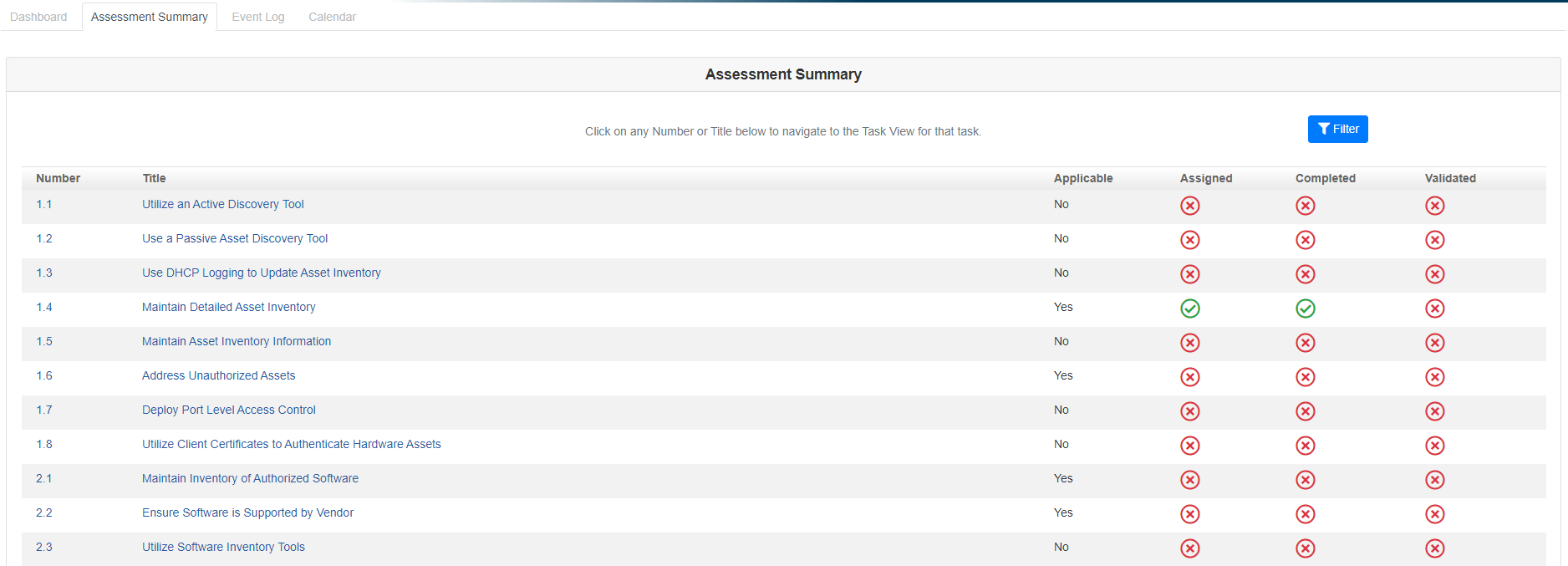Click the red Assigned icon for task 2.3
Screen dimensions: 1568x566
click(x=1189, y=548)
